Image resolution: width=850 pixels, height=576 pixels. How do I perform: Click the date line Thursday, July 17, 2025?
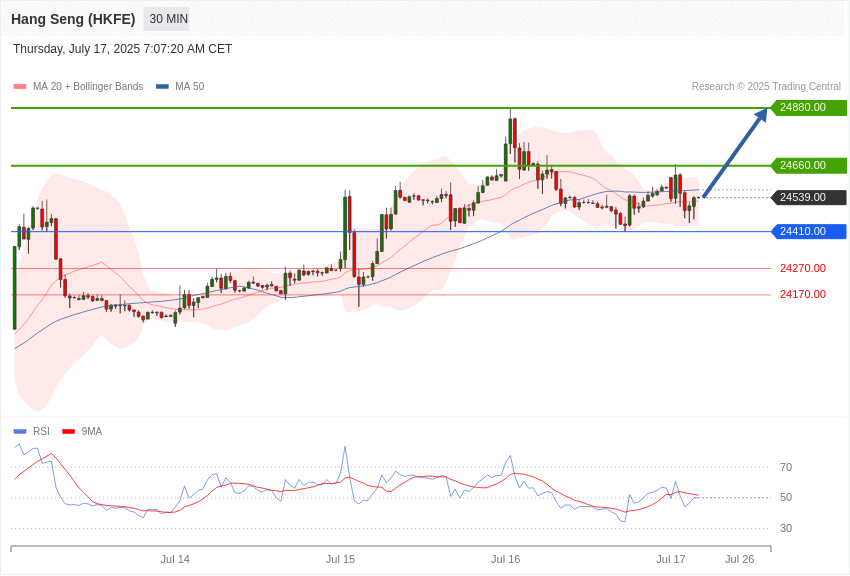tap(123, 49)
